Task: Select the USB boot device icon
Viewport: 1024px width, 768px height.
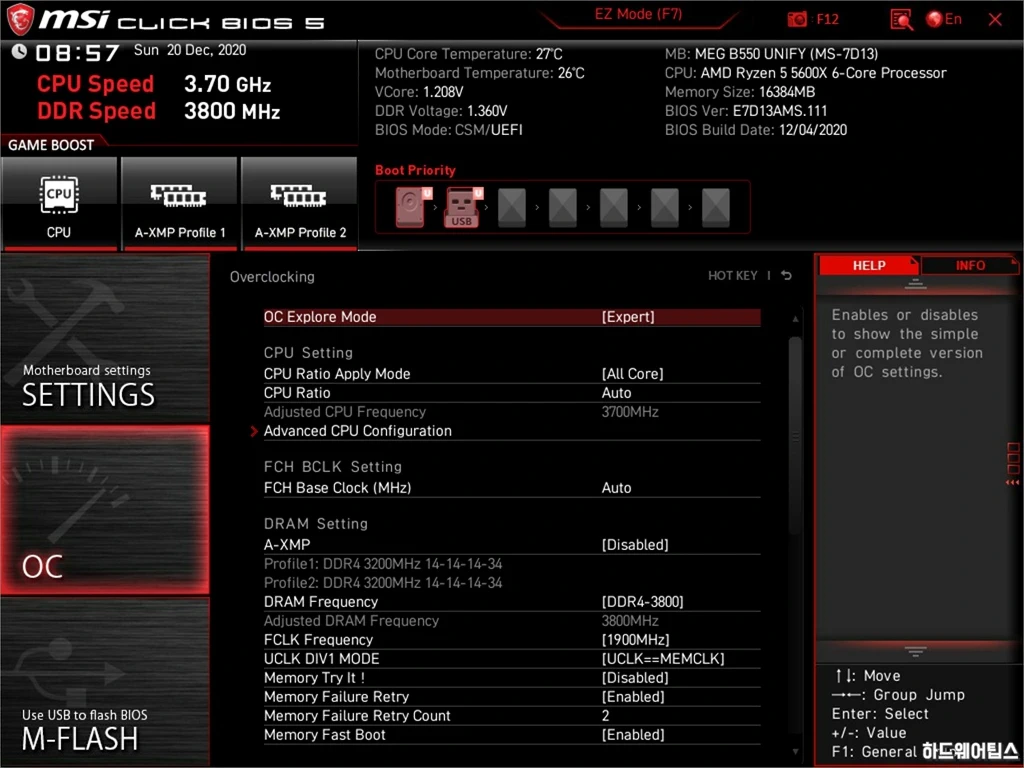Action: (x=463, y=206)
